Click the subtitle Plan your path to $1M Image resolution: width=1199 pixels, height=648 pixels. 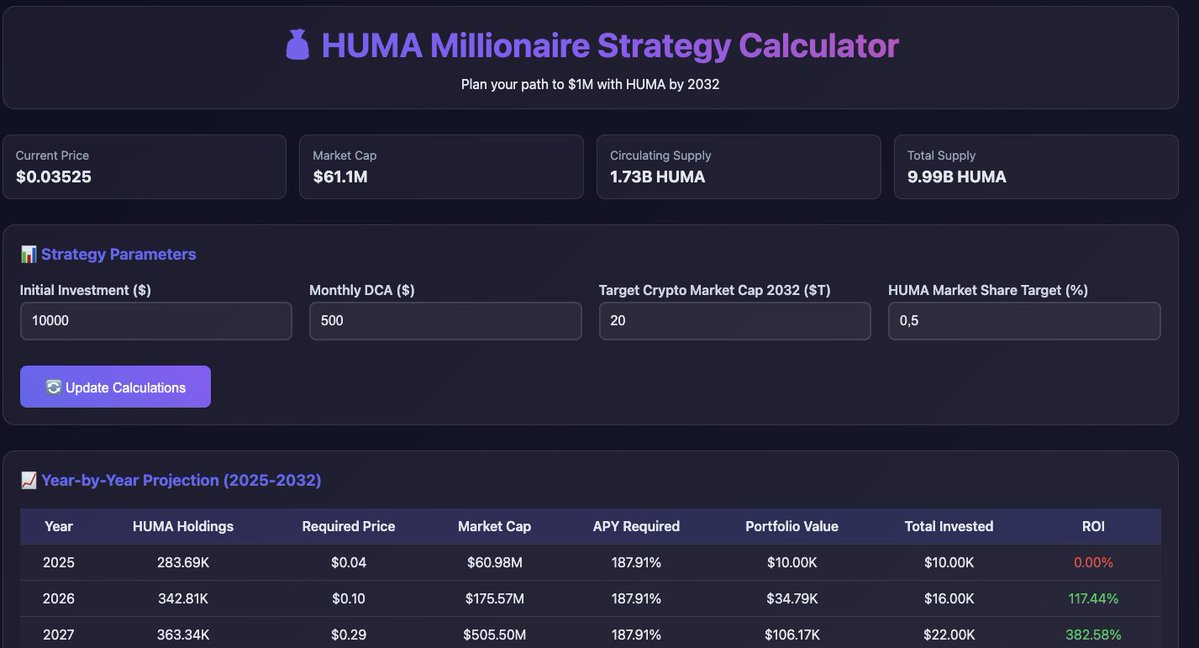point(590,84)
